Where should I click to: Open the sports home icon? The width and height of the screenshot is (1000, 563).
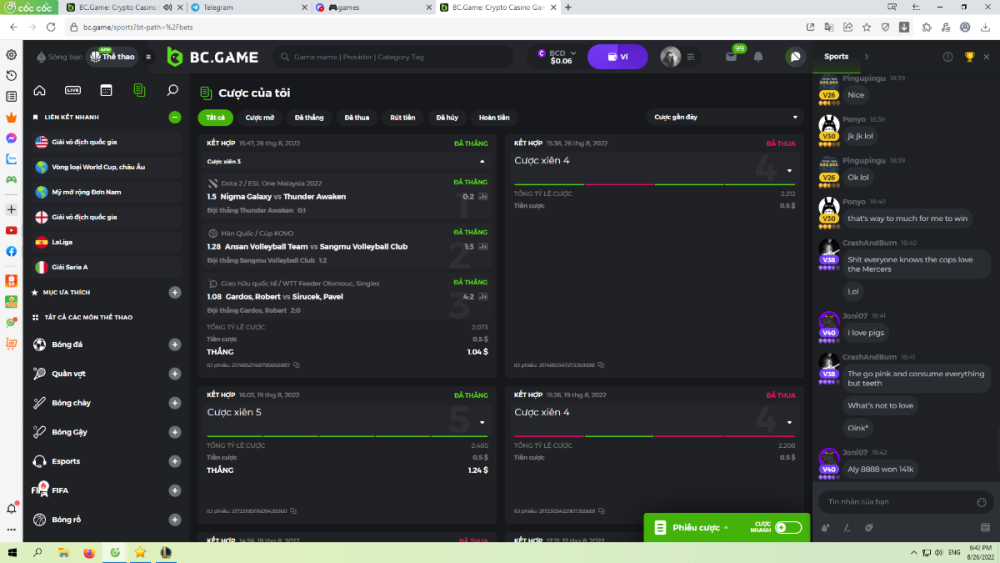[x=39, y=91]
